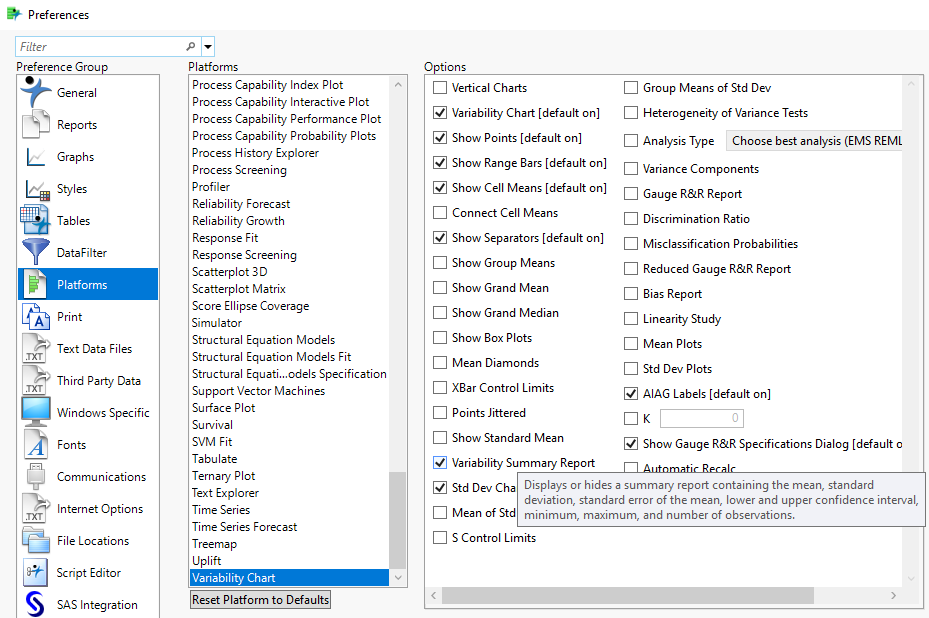Open the Graphs preference icon

[x=37, y=157]
